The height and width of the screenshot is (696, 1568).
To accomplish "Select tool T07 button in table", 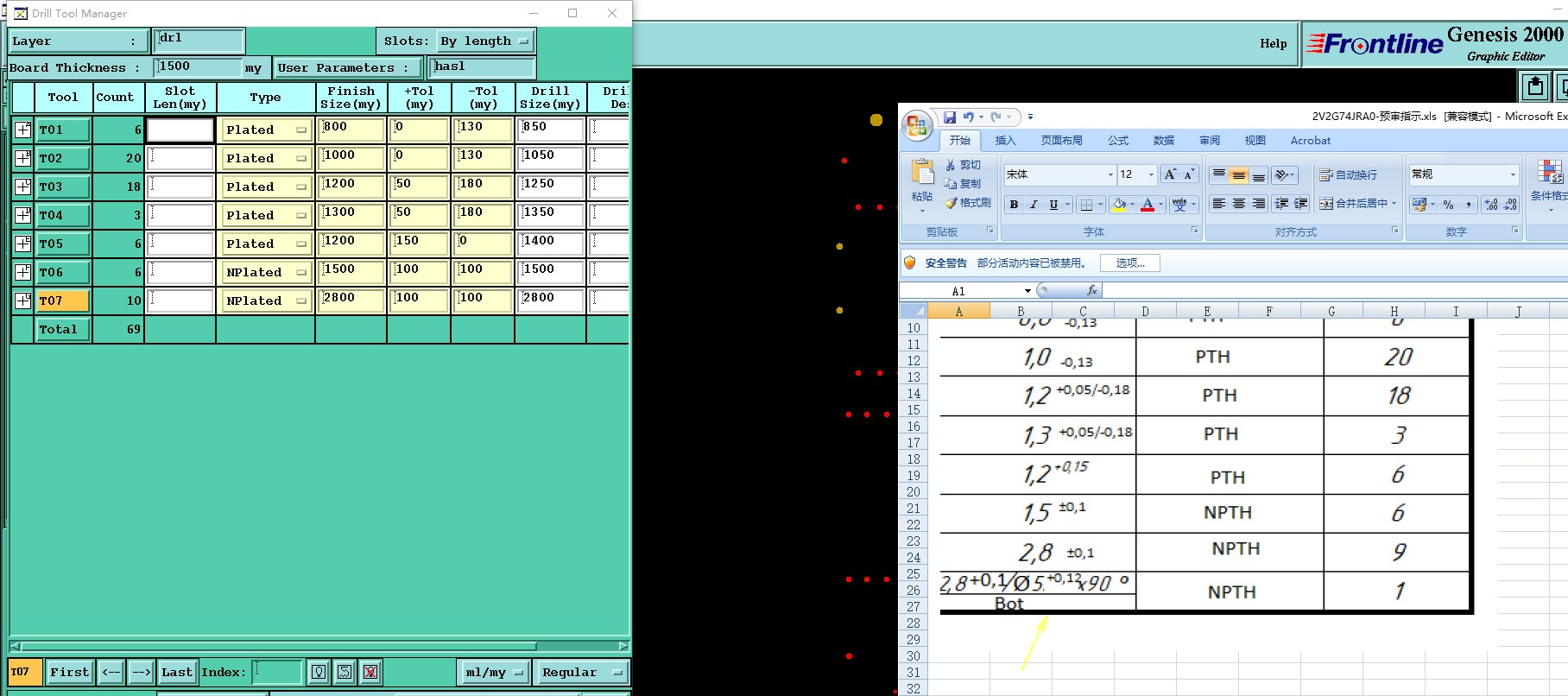I will pos(63,301).
